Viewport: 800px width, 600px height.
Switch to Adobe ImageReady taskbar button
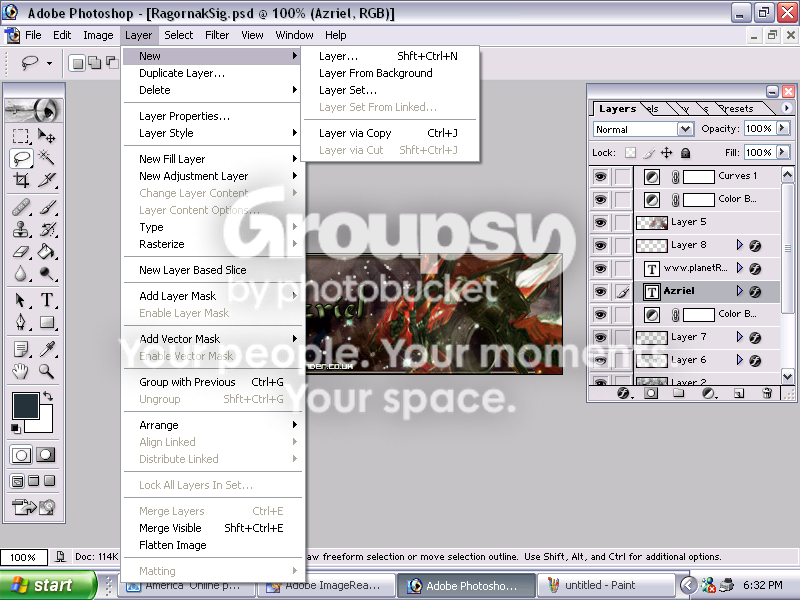[x=326, y=585]
